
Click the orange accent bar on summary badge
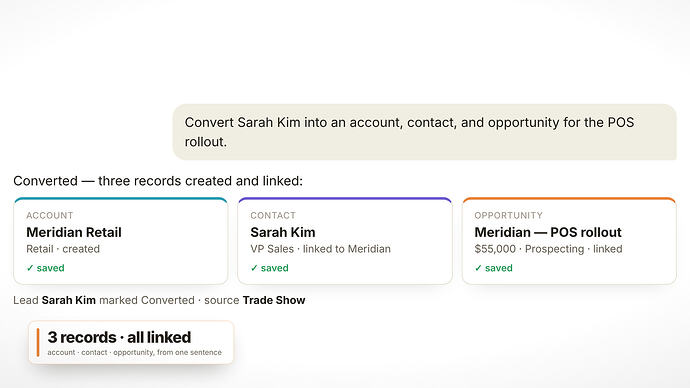tap(38, 342)
